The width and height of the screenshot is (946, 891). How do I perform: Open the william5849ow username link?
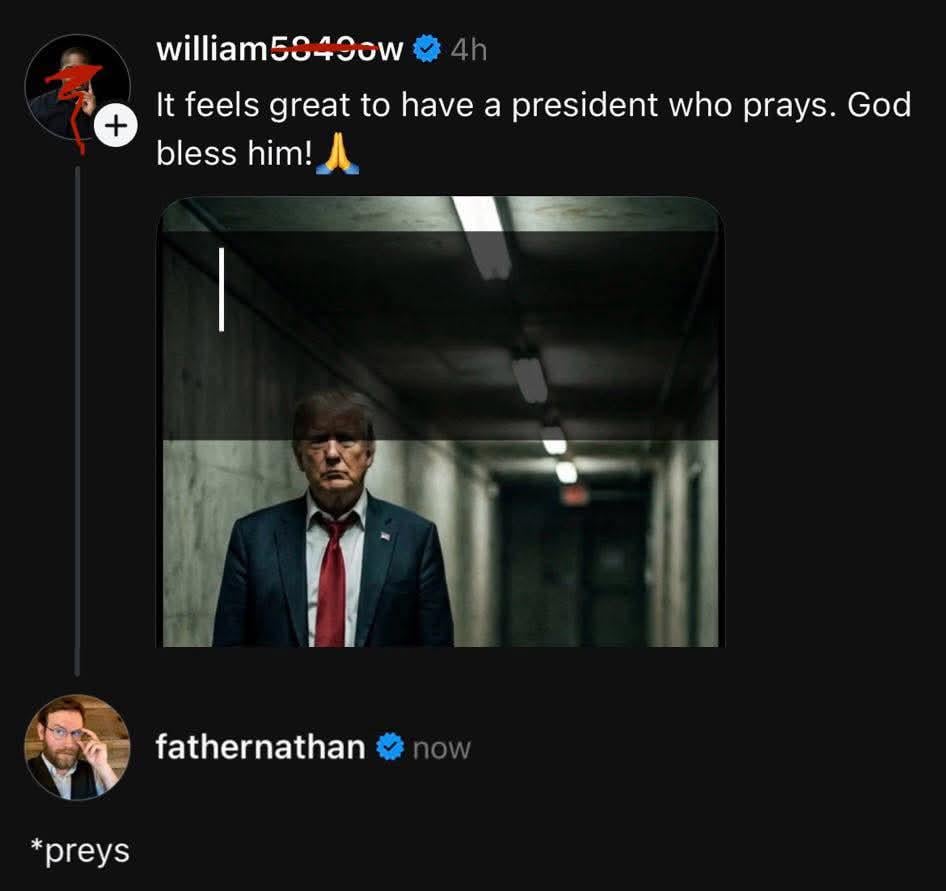(x=279, y=49)
